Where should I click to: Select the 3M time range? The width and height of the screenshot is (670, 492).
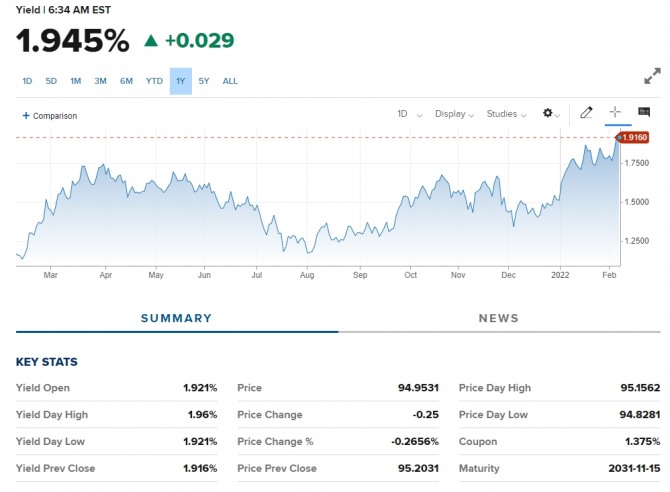point(100,81)
